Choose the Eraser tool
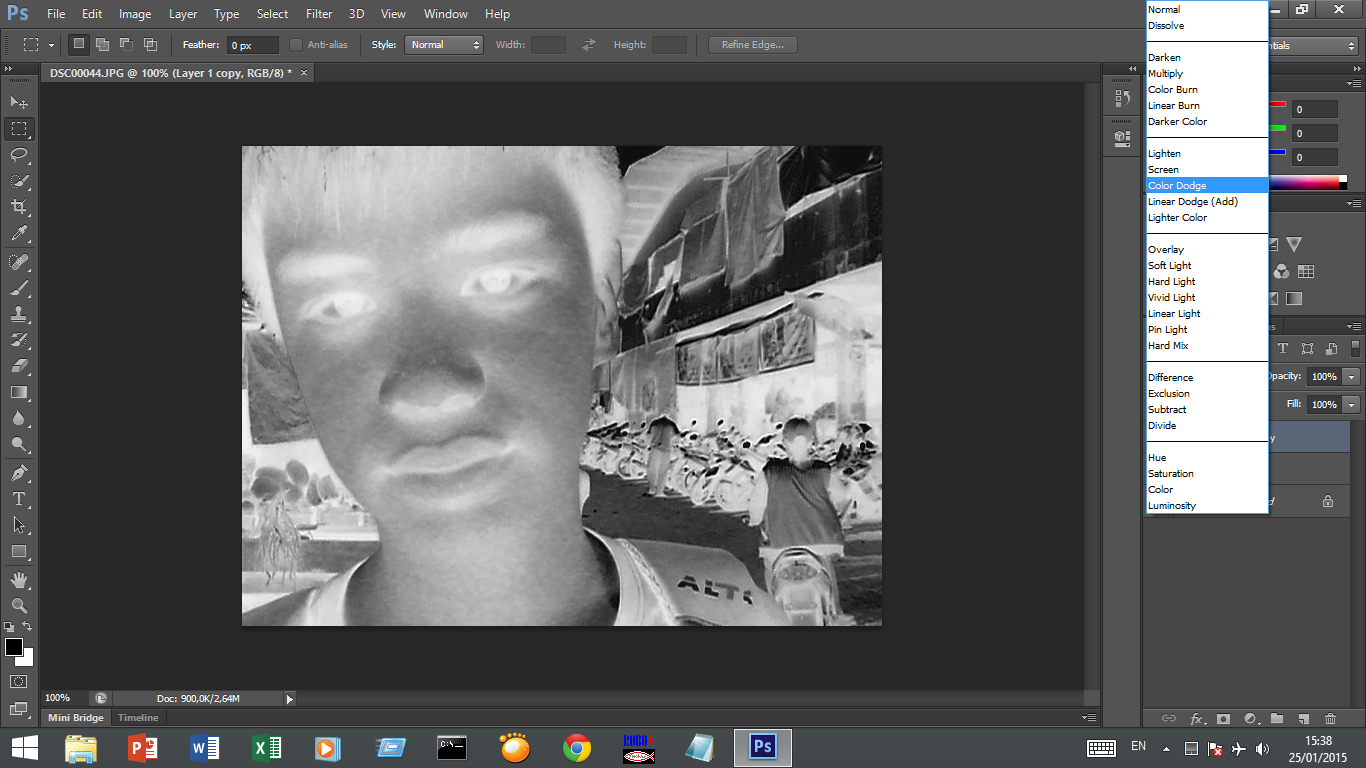 pyautogui.click(x=19, y=366)
